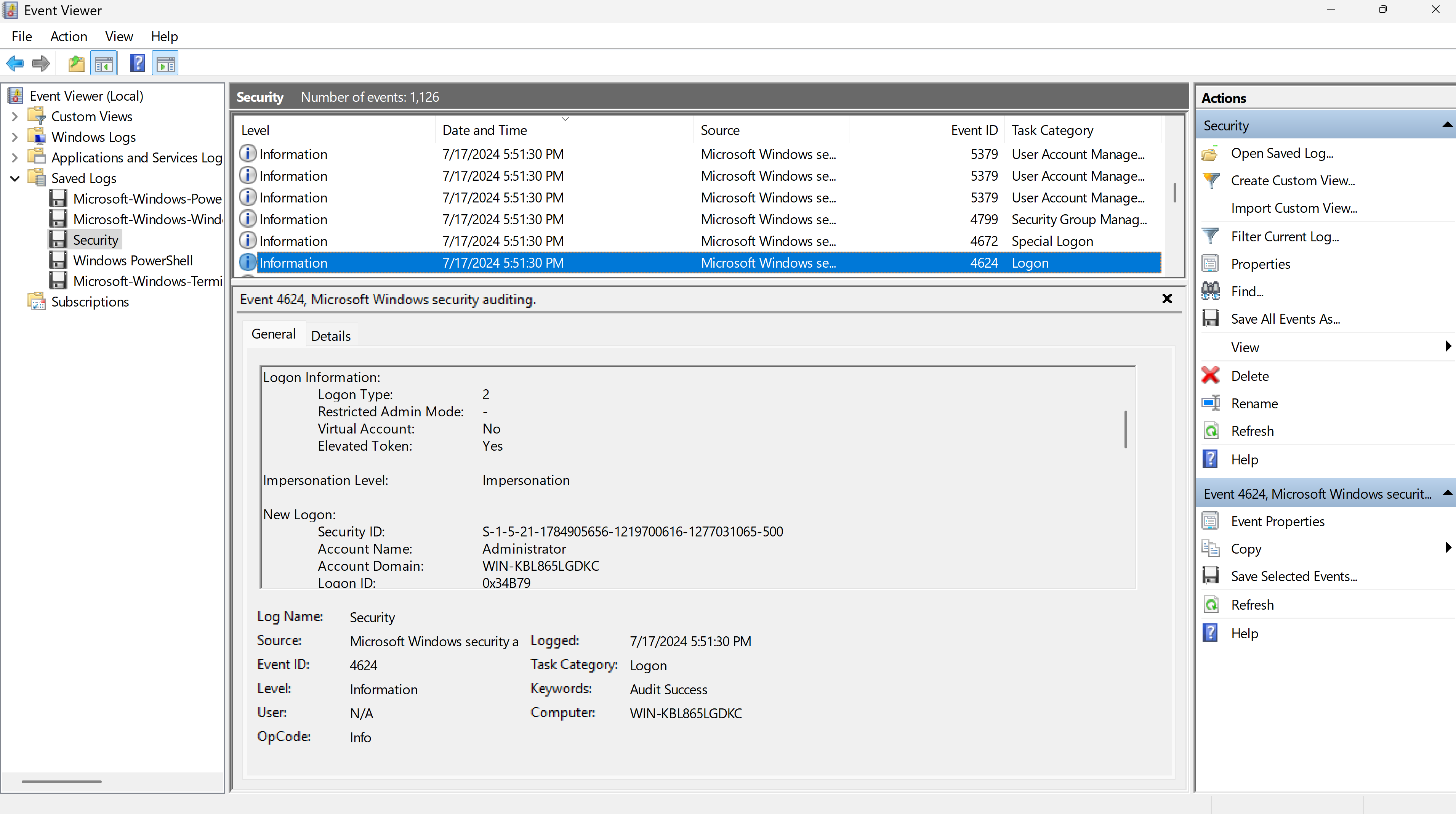Expand the Custom Views tree node
The height and width of the screenshot is (814, 1456).
pos(15,117)
